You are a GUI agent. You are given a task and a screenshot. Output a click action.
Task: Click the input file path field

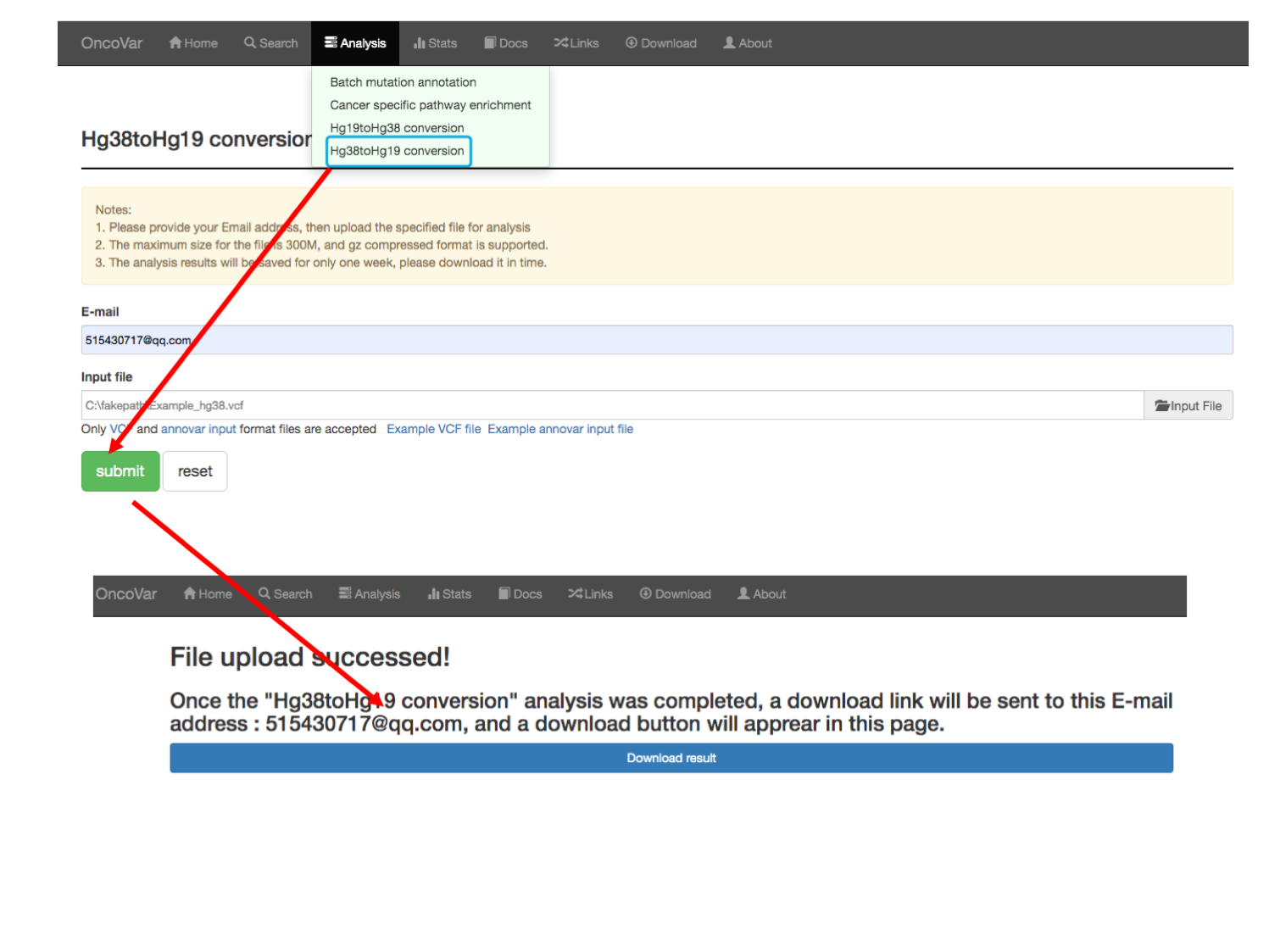(612, 405)
